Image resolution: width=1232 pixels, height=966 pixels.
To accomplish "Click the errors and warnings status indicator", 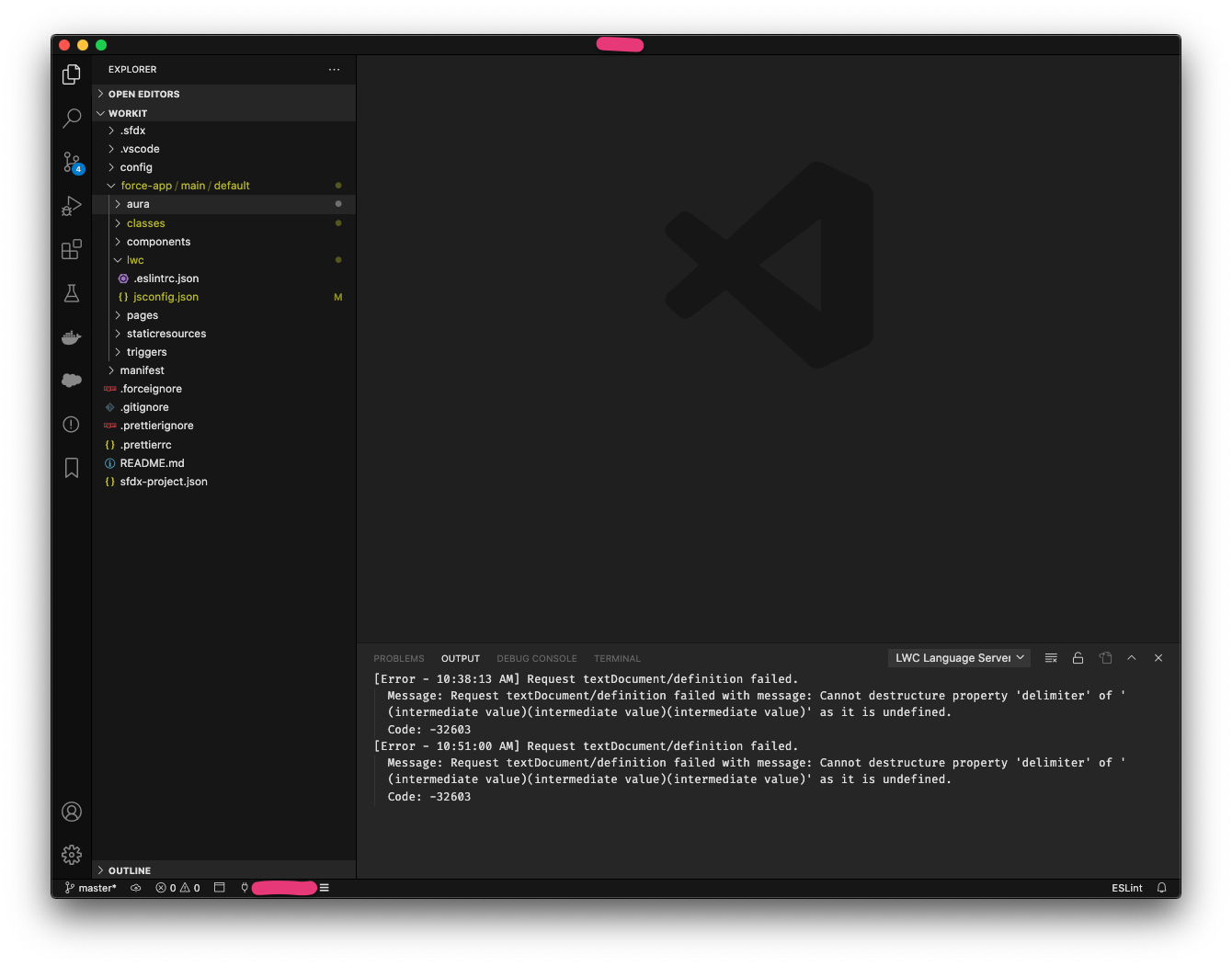I will [177, 887].
